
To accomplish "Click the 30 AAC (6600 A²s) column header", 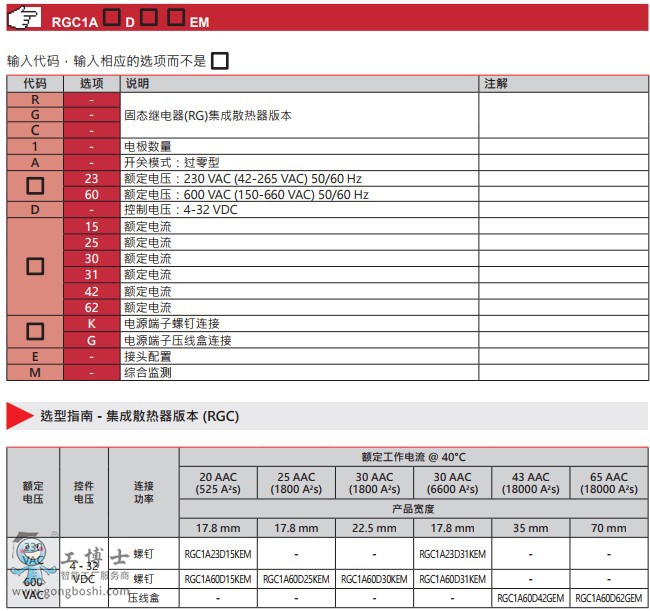I will 452,484.
